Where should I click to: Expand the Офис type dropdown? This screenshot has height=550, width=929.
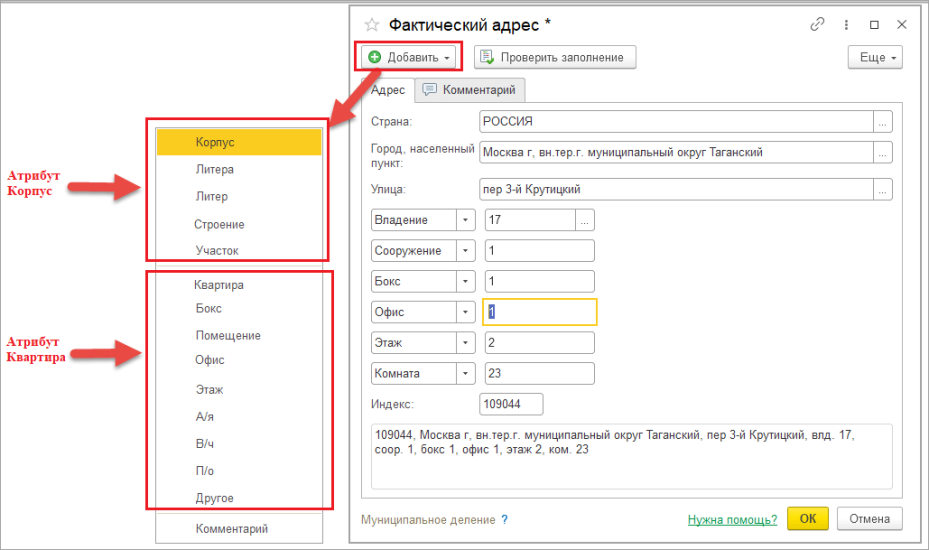[466, 312]
